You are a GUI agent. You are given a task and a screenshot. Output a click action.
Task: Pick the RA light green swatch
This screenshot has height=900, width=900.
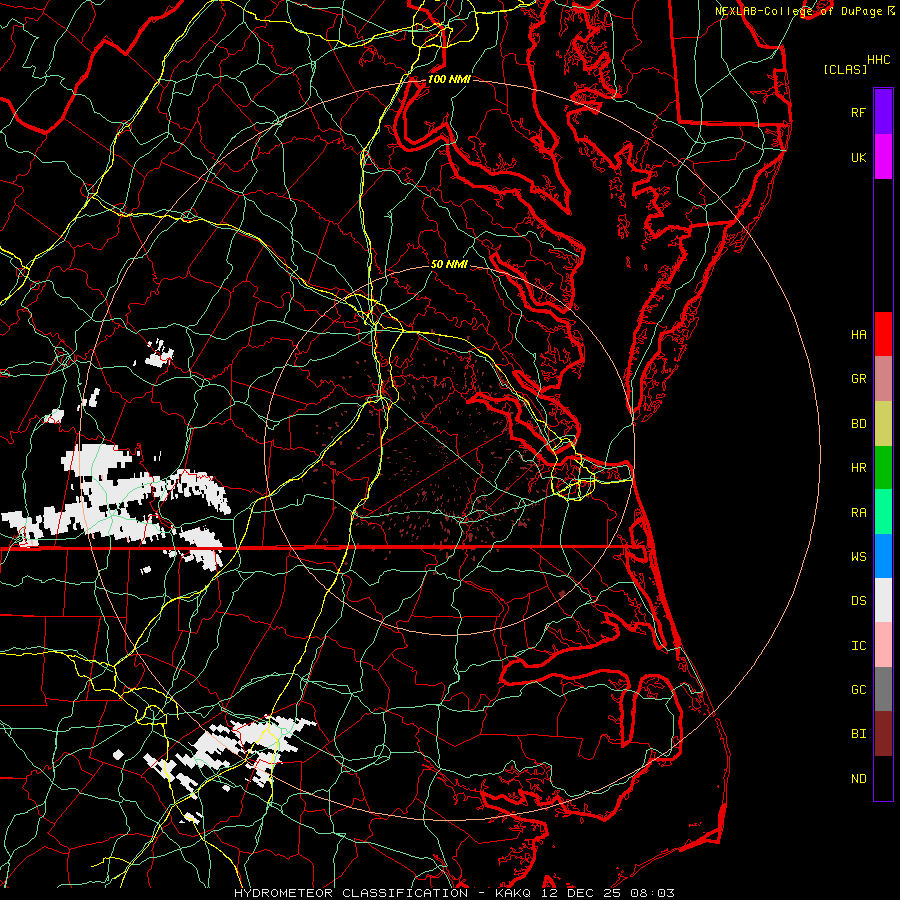click(x=883, y=511)
